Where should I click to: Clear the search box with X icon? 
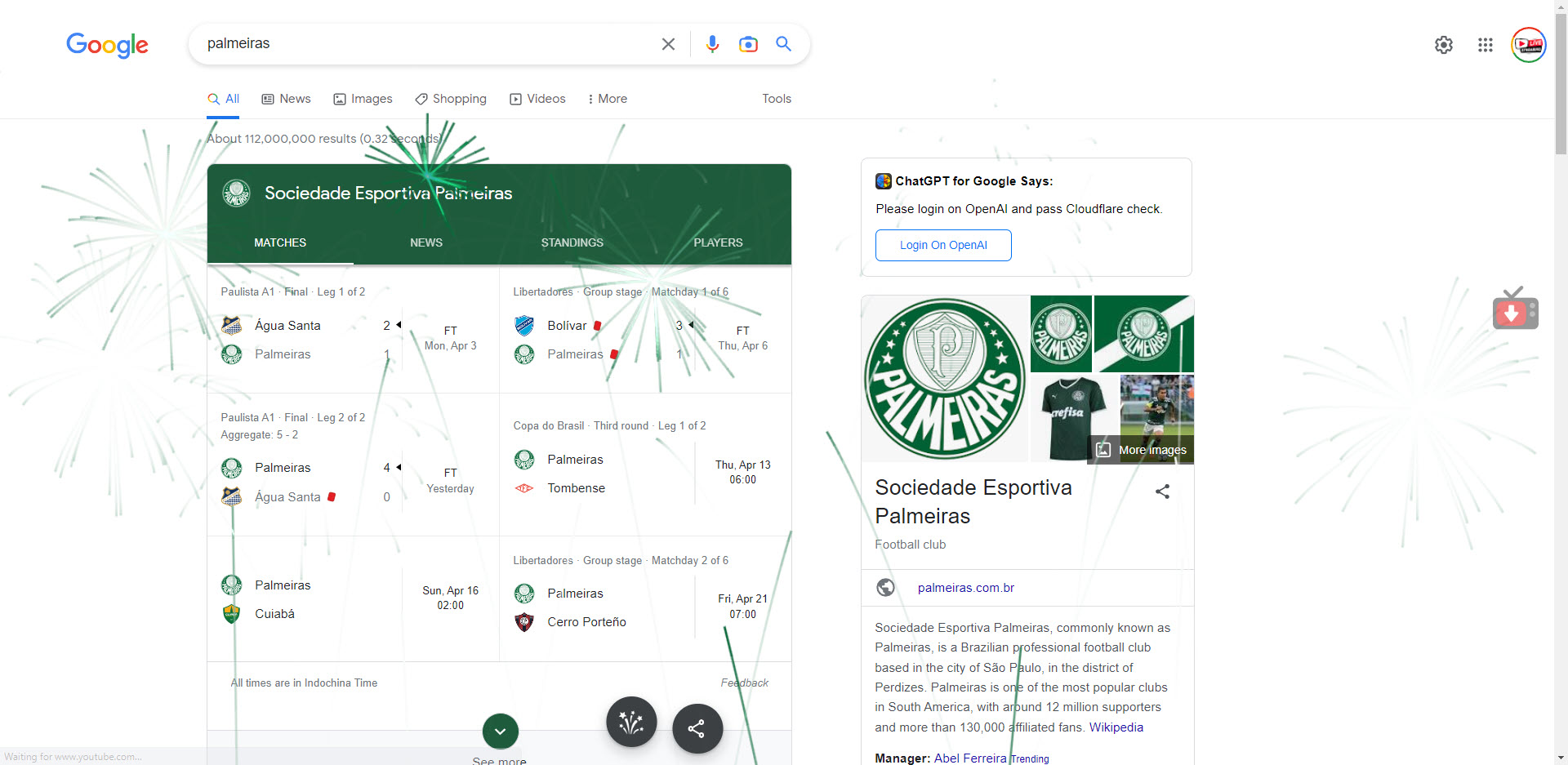coord(668,44)
